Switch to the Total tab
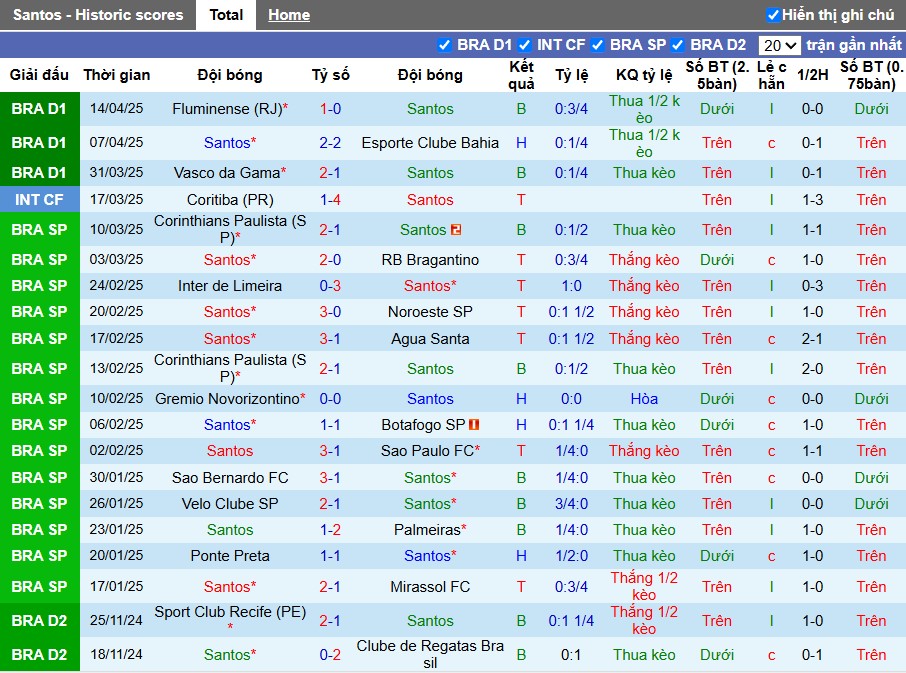Image resolution: width=906 pixels, height=673 pixels. pyautogui.click(x=226, y=15)
